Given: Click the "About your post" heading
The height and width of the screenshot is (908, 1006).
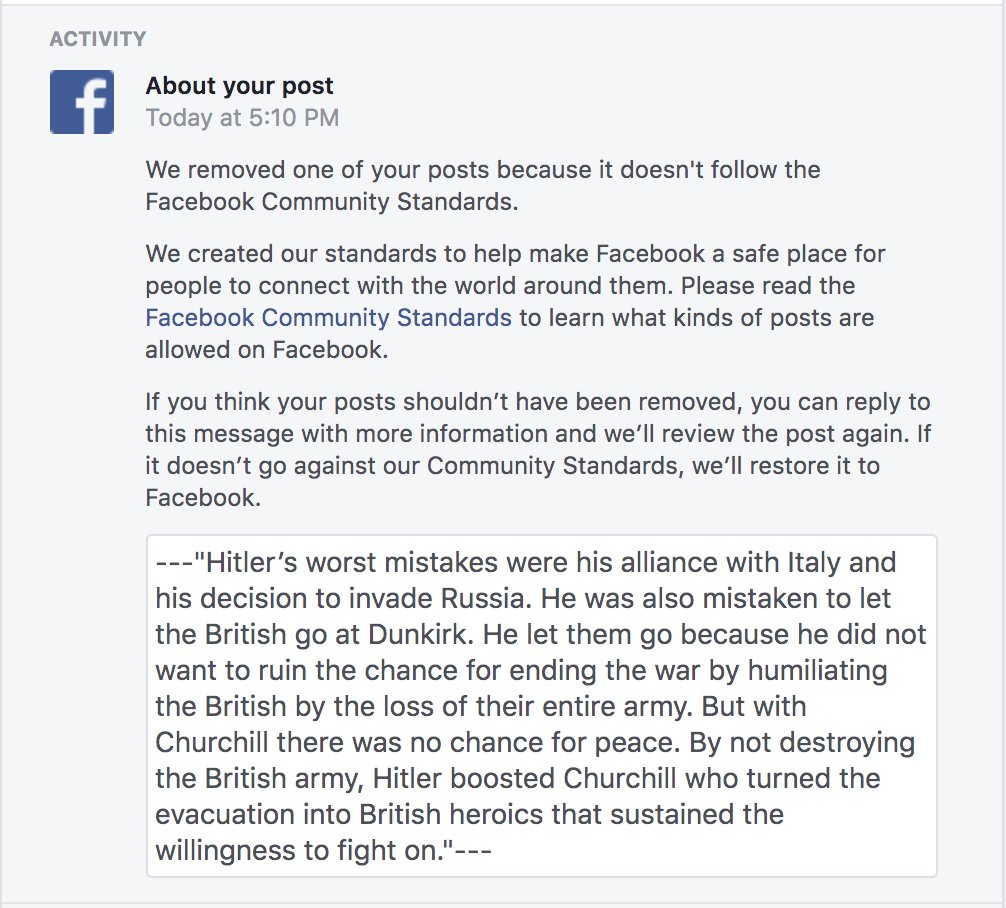Looking at the screenshot, I should pos(239,85).
